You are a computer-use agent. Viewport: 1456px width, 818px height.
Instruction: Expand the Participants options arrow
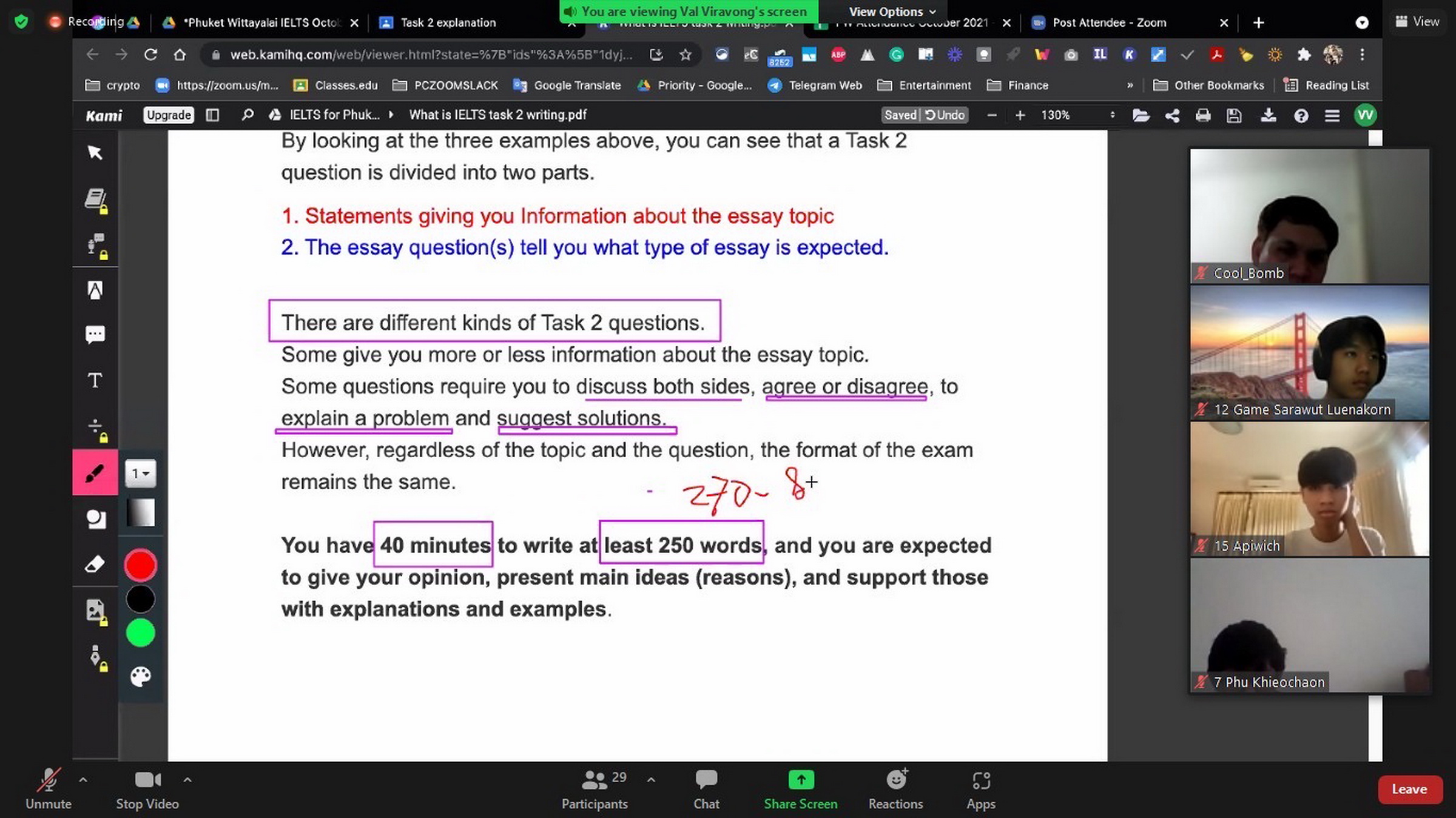click(x=651, y=780)
